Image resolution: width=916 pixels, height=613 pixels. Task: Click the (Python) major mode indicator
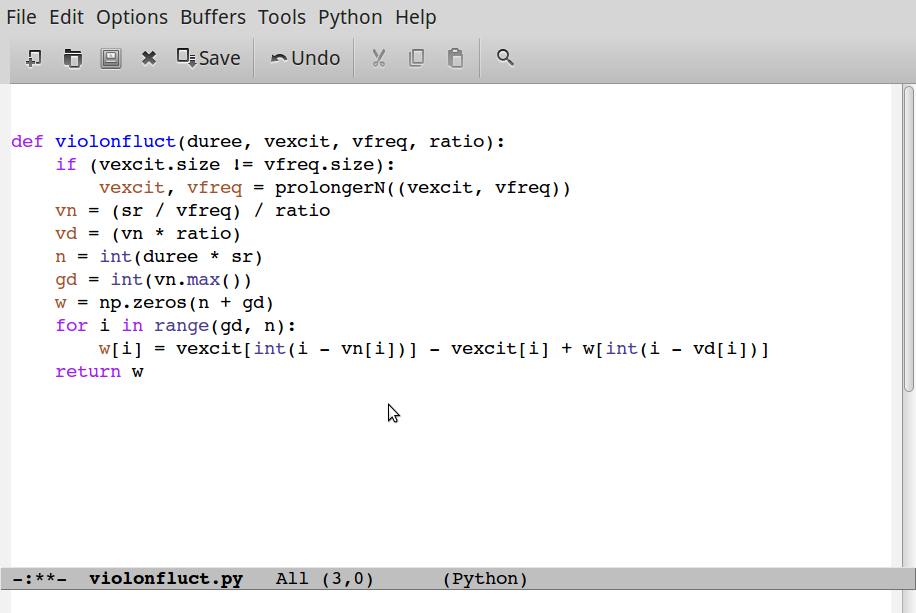click(485, 579)
